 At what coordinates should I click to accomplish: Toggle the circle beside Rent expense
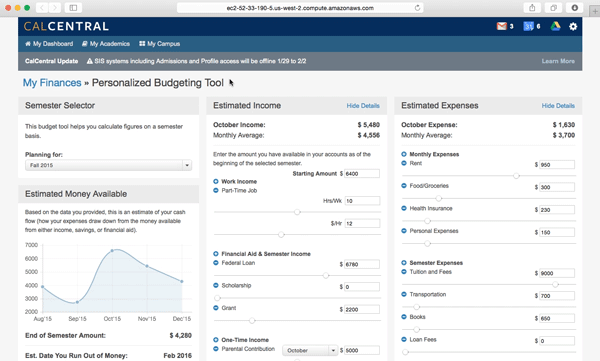click(404, 163)
